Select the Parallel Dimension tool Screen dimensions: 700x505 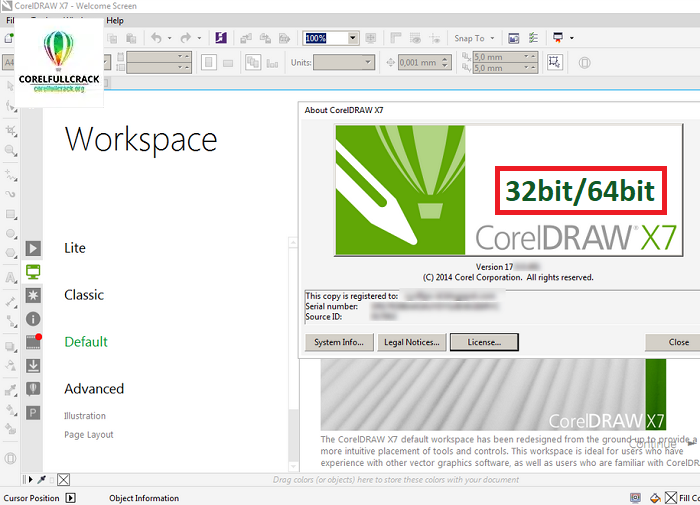tap(11, 302)
